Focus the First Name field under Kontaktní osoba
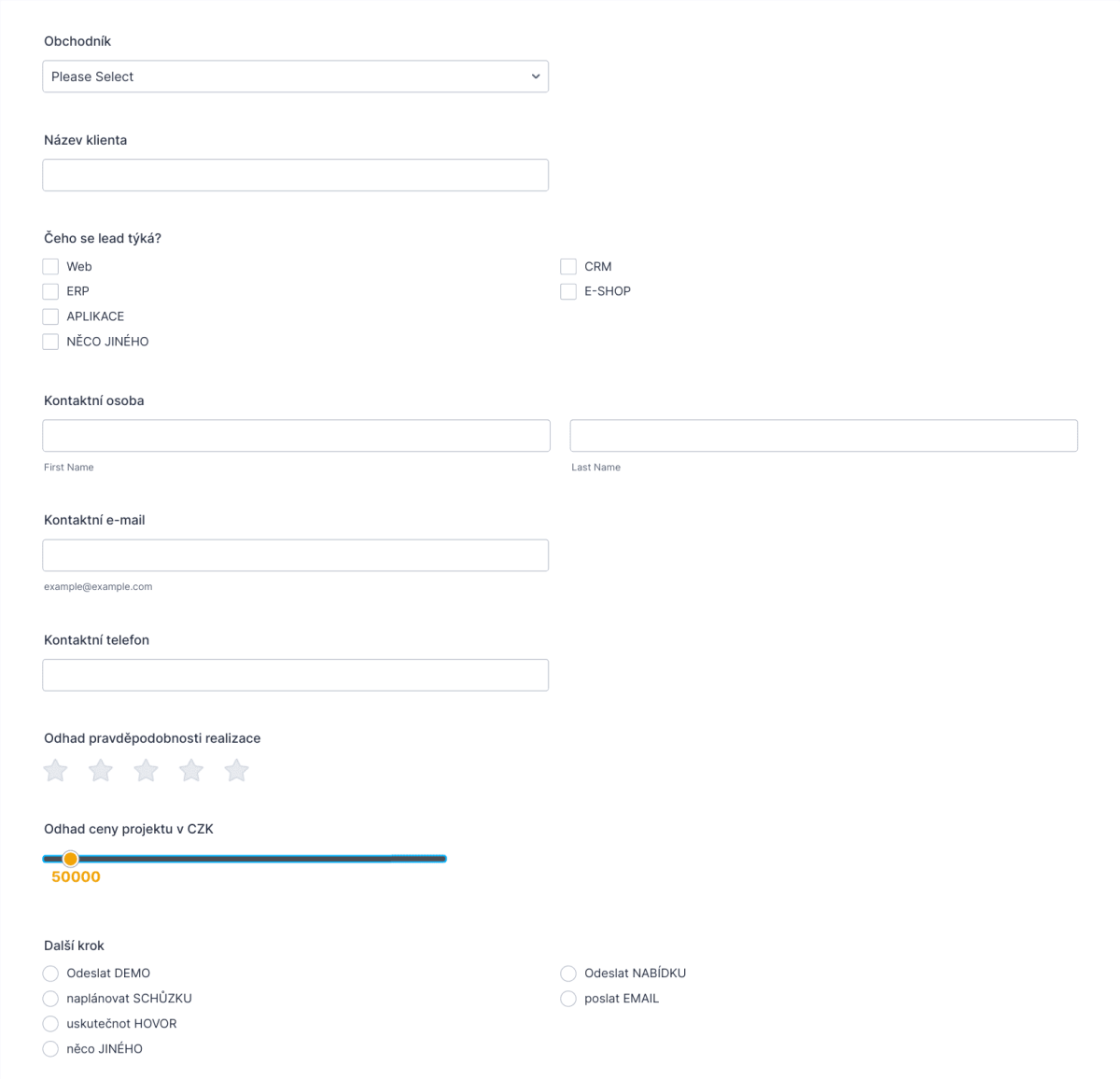Image resolution: width=1120 pixels, height=1079 pixels. point(295,435)
